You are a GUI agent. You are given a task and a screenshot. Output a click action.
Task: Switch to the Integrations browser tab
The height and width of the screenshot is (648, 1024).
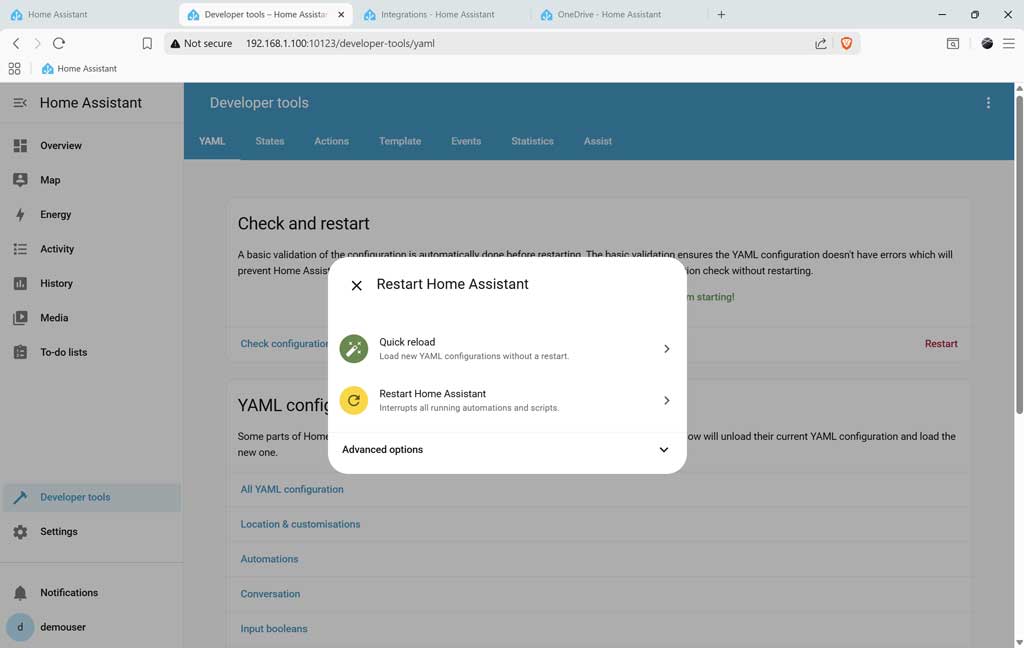point(443,14)
